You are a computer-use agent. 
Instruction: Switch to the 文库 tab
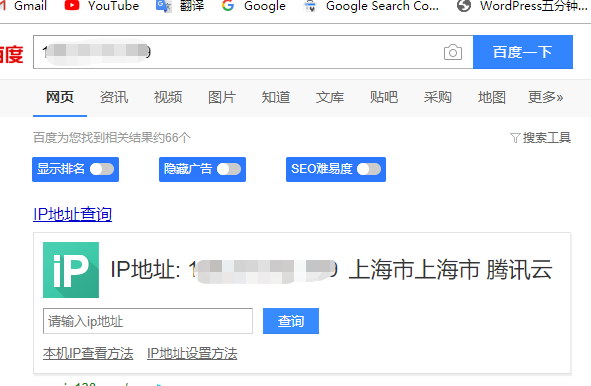tap(330, 97)
